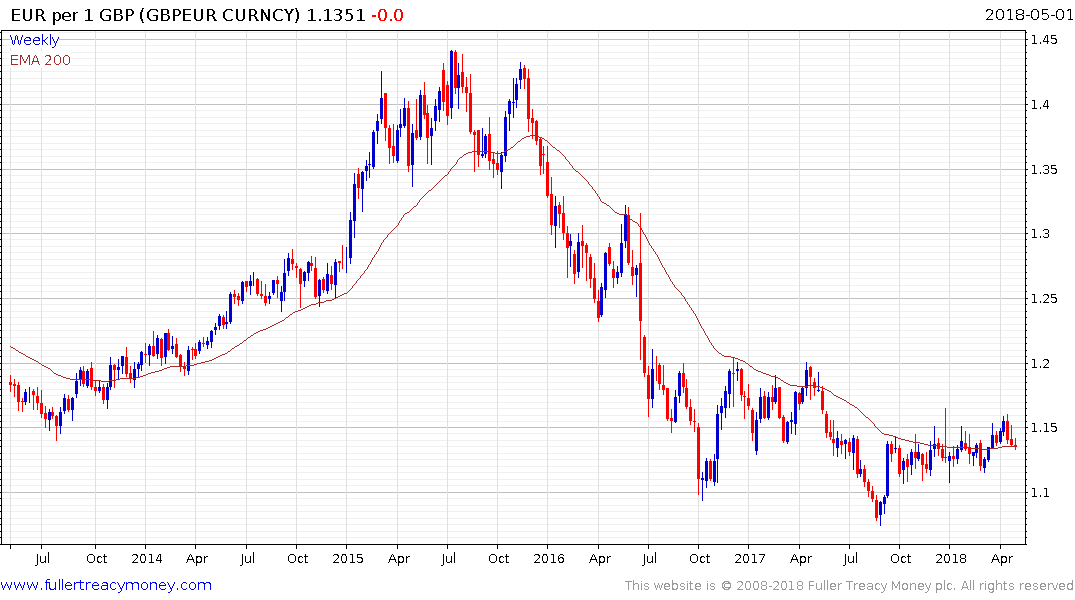Click the red change value '-0.0'
The width and height of the screenshot is (1075, 600).
[387, 15]
